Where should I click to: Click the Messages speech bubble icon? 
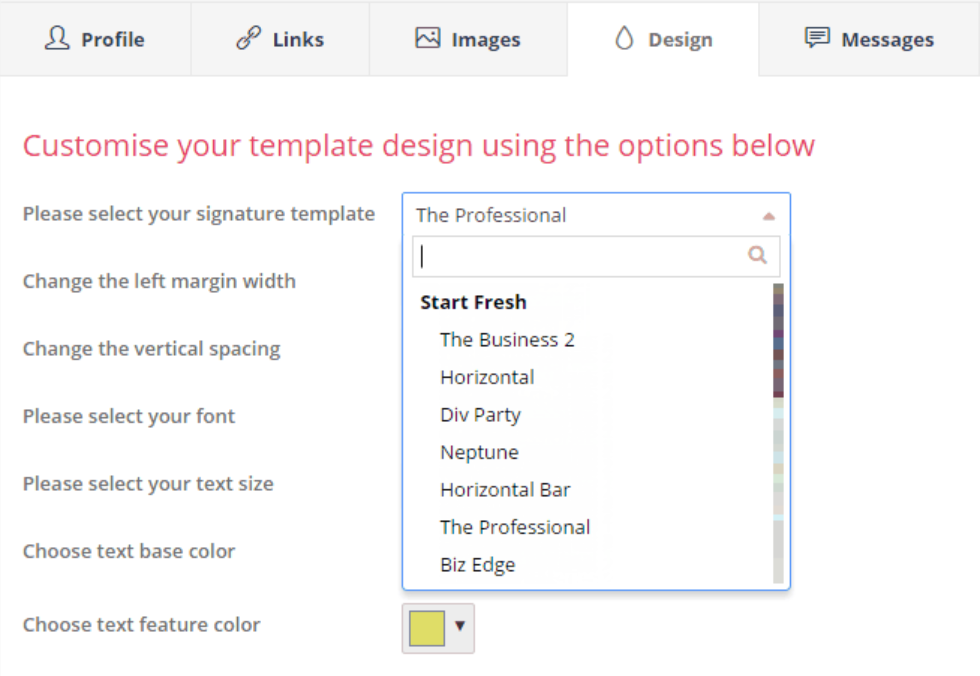click(x=816, y=39)
